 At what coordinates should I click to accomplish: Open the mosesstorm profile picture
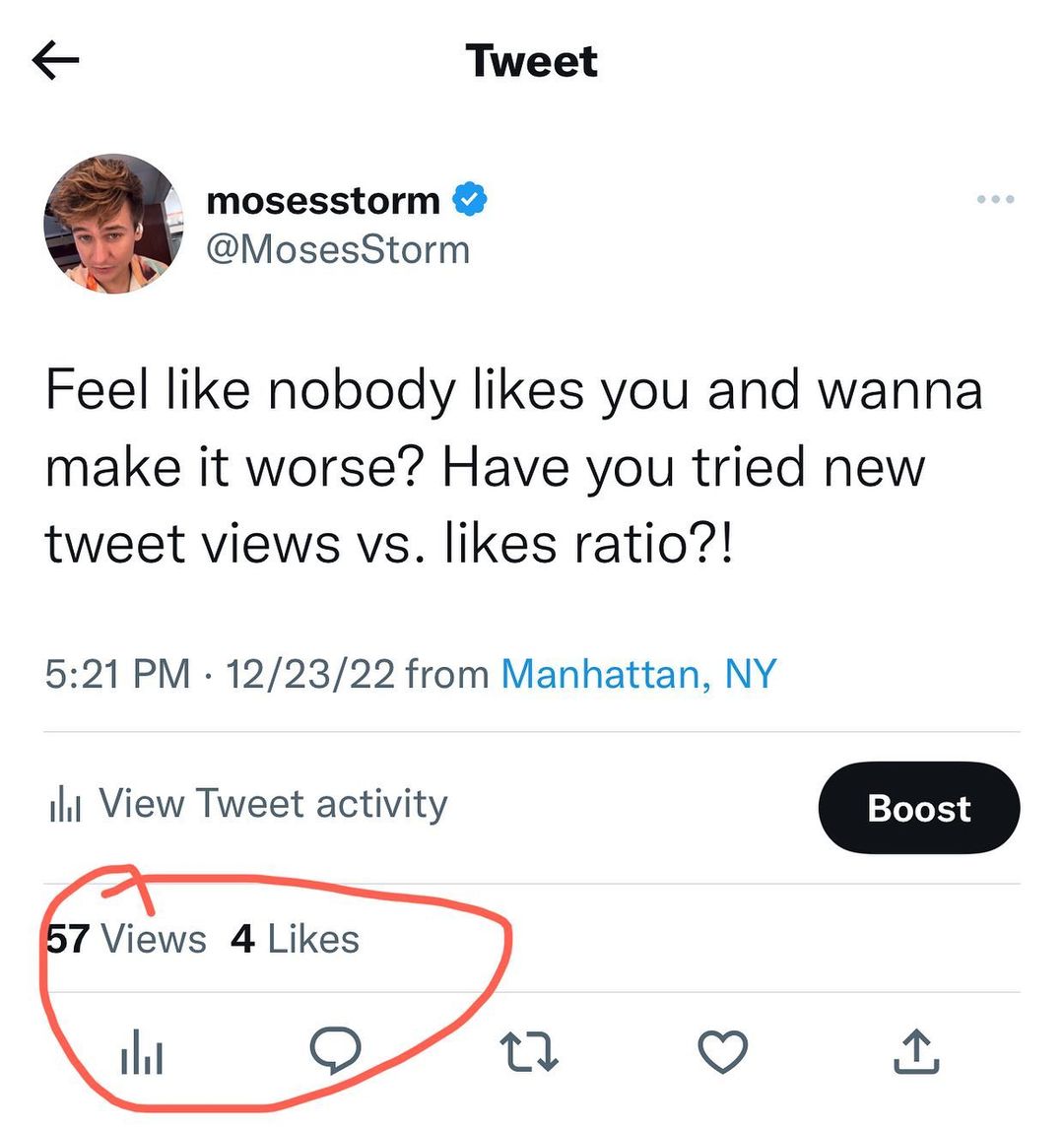pos(114,225)
